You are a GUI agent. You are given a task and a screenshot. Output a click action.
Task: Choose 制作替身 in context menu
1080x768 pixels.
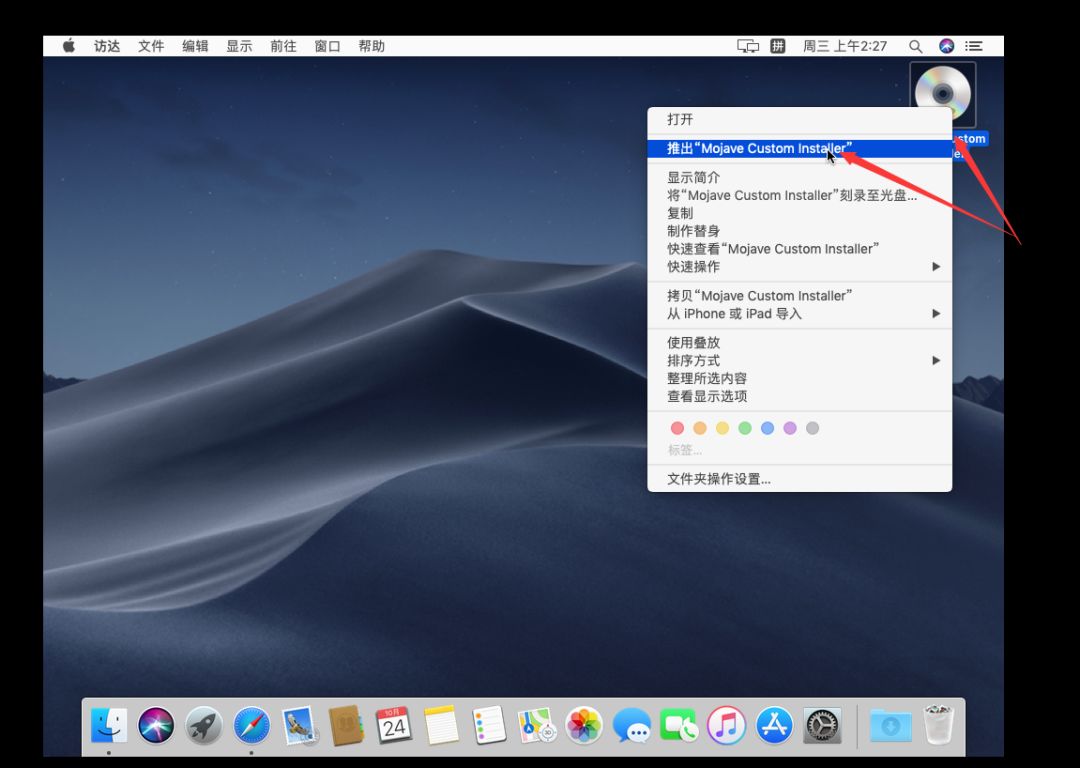click(x=800, y=231)
